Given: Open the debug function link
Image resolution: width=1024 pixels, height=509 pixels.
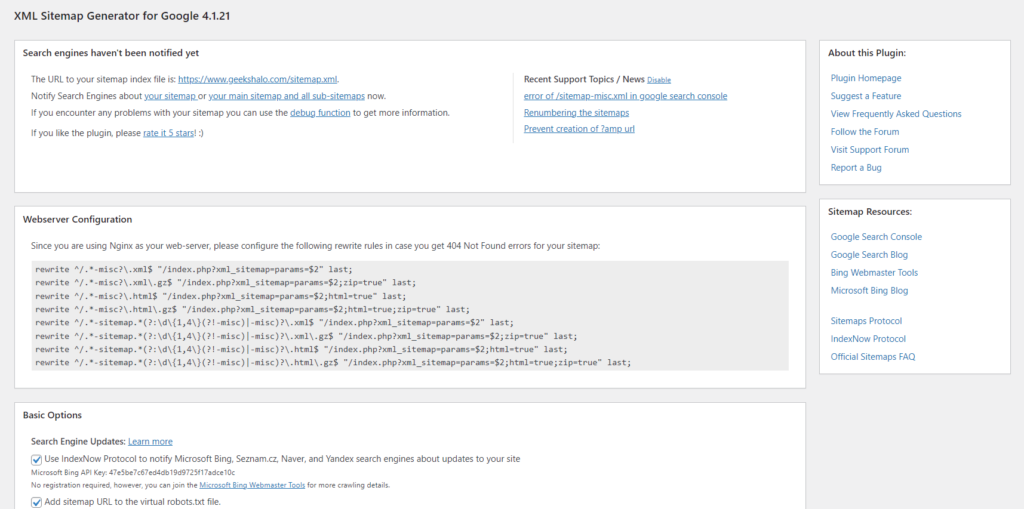Looking at the screenshot, I should [x=320, y=112].
